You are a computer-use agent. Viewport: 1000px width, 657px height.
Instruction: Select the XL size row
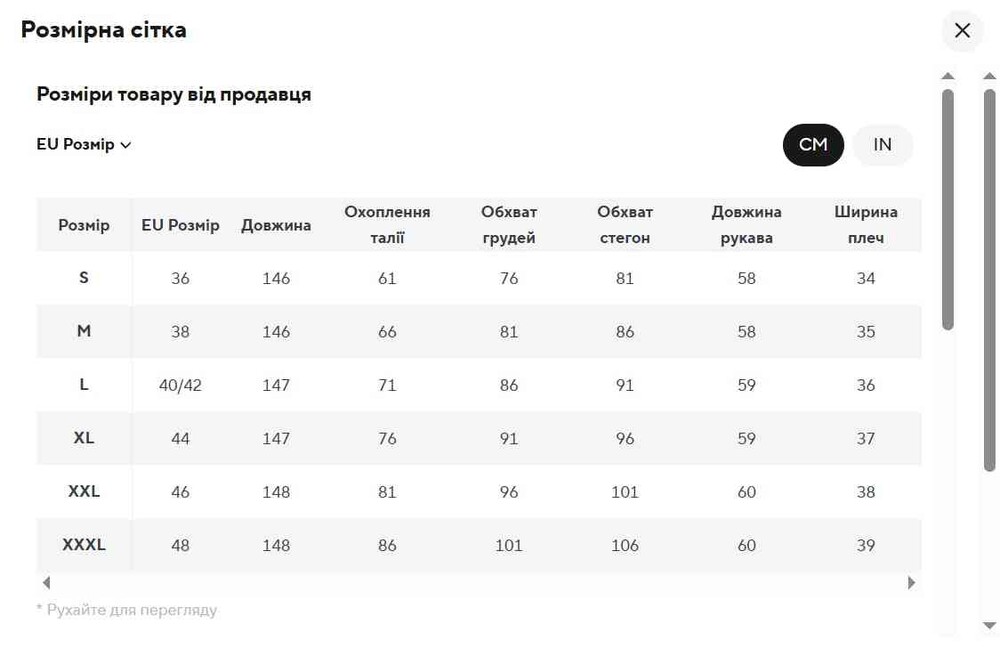(x=84, y=438)
